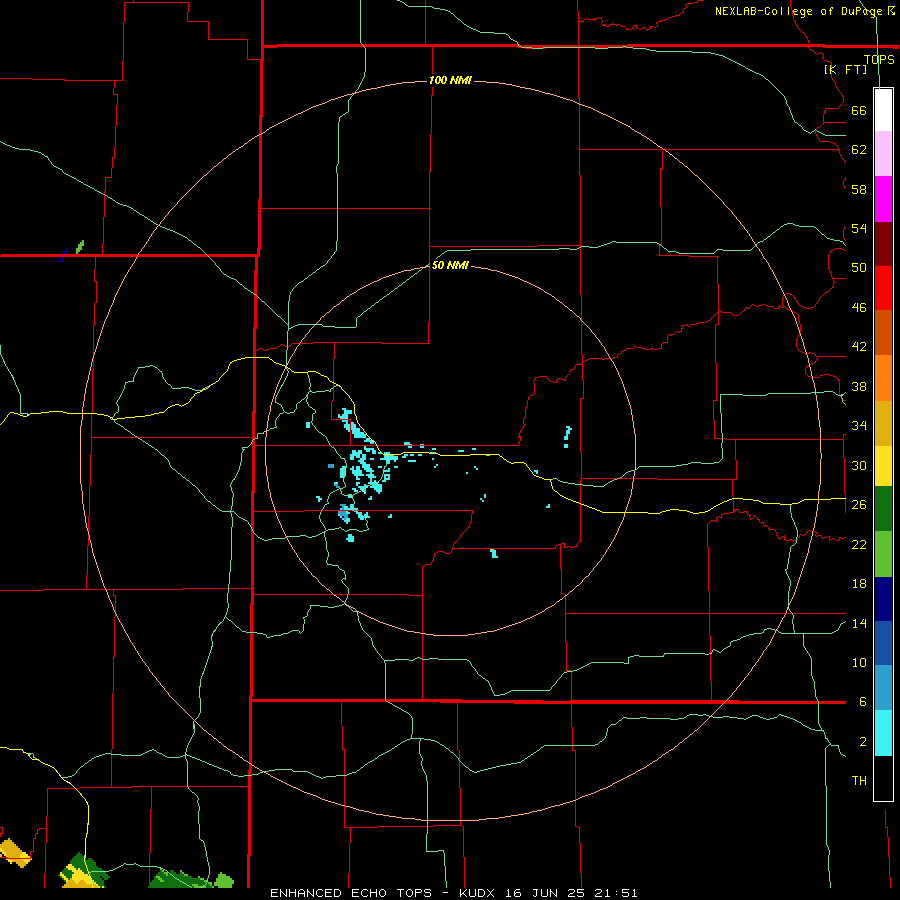Click legend value "34"
The height and width of the screenshot is (900, 900).
[x=859, y=426]
